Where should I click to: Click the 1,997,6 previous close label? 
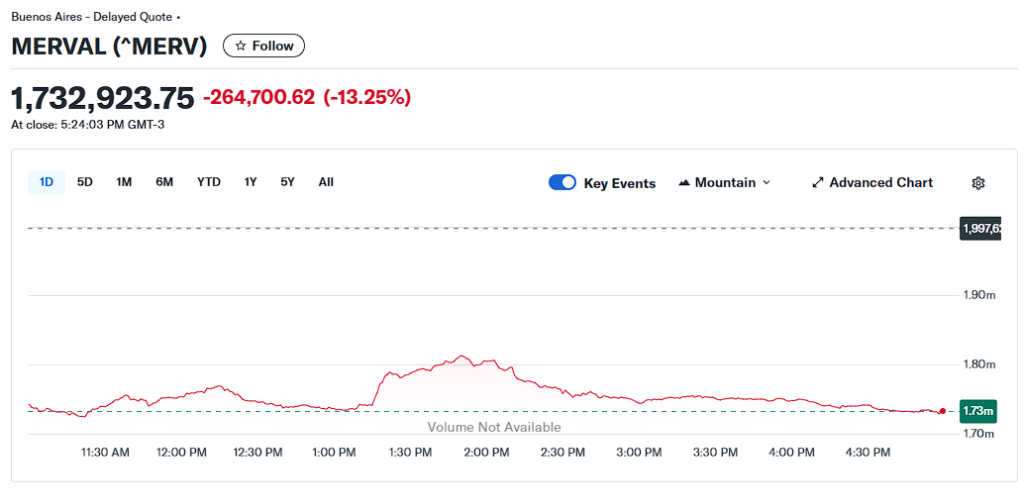[x=980, y=229]
